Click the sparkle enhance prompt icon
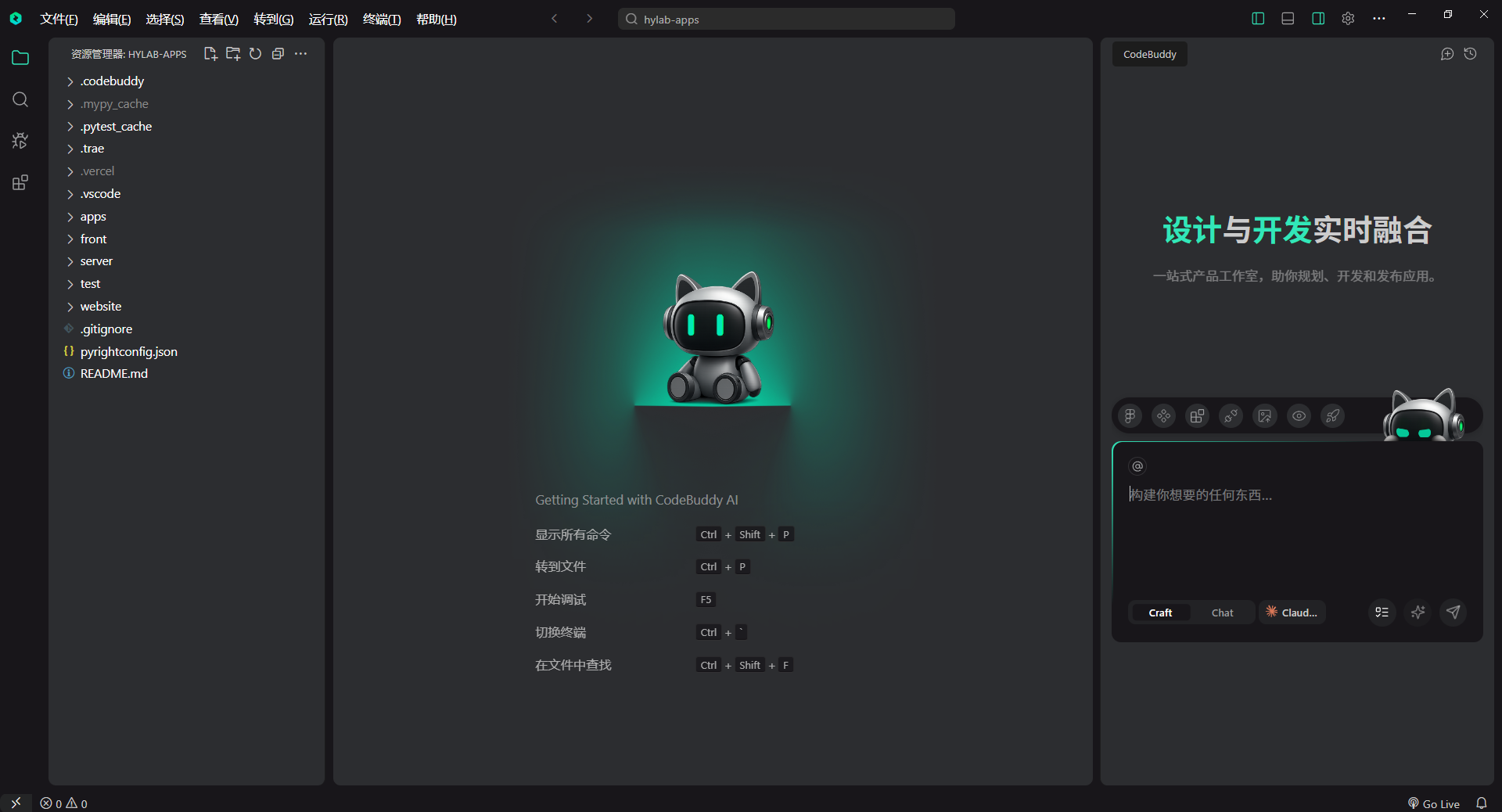The height and width of the screenshot is (812, 1502). pos(1418,613)
